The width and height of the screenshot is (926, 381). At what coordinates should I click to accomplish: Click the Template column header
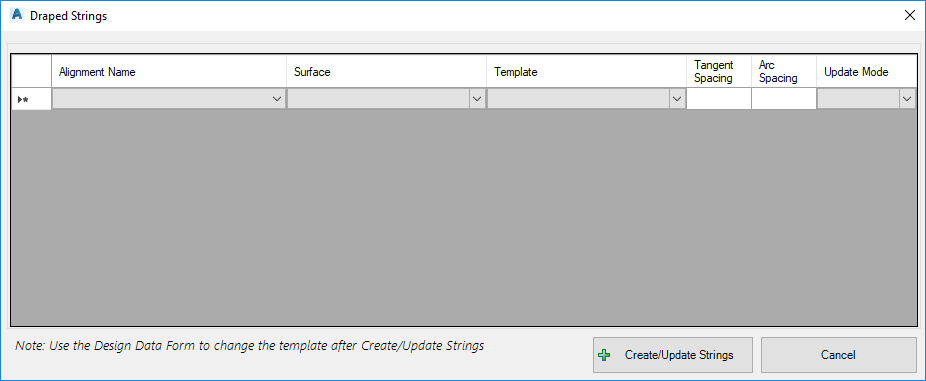pos(586,72)
